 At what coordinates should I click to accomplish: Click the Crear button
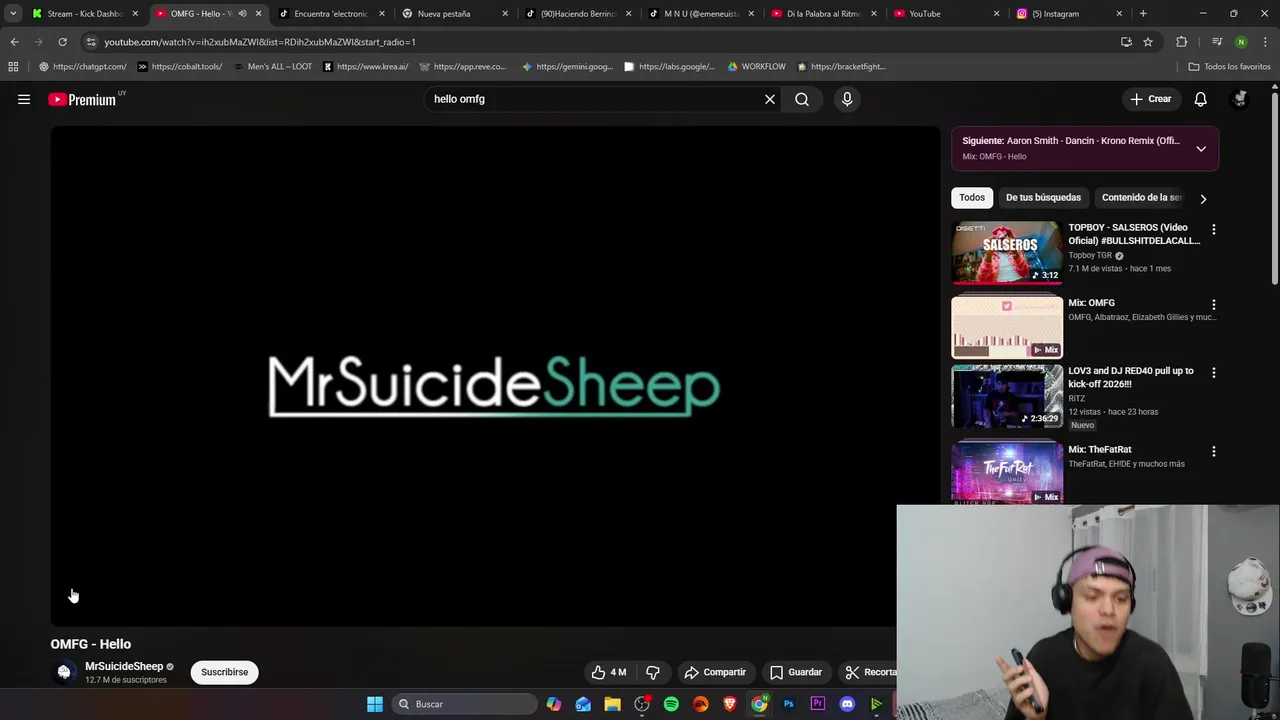(1150, 99)
